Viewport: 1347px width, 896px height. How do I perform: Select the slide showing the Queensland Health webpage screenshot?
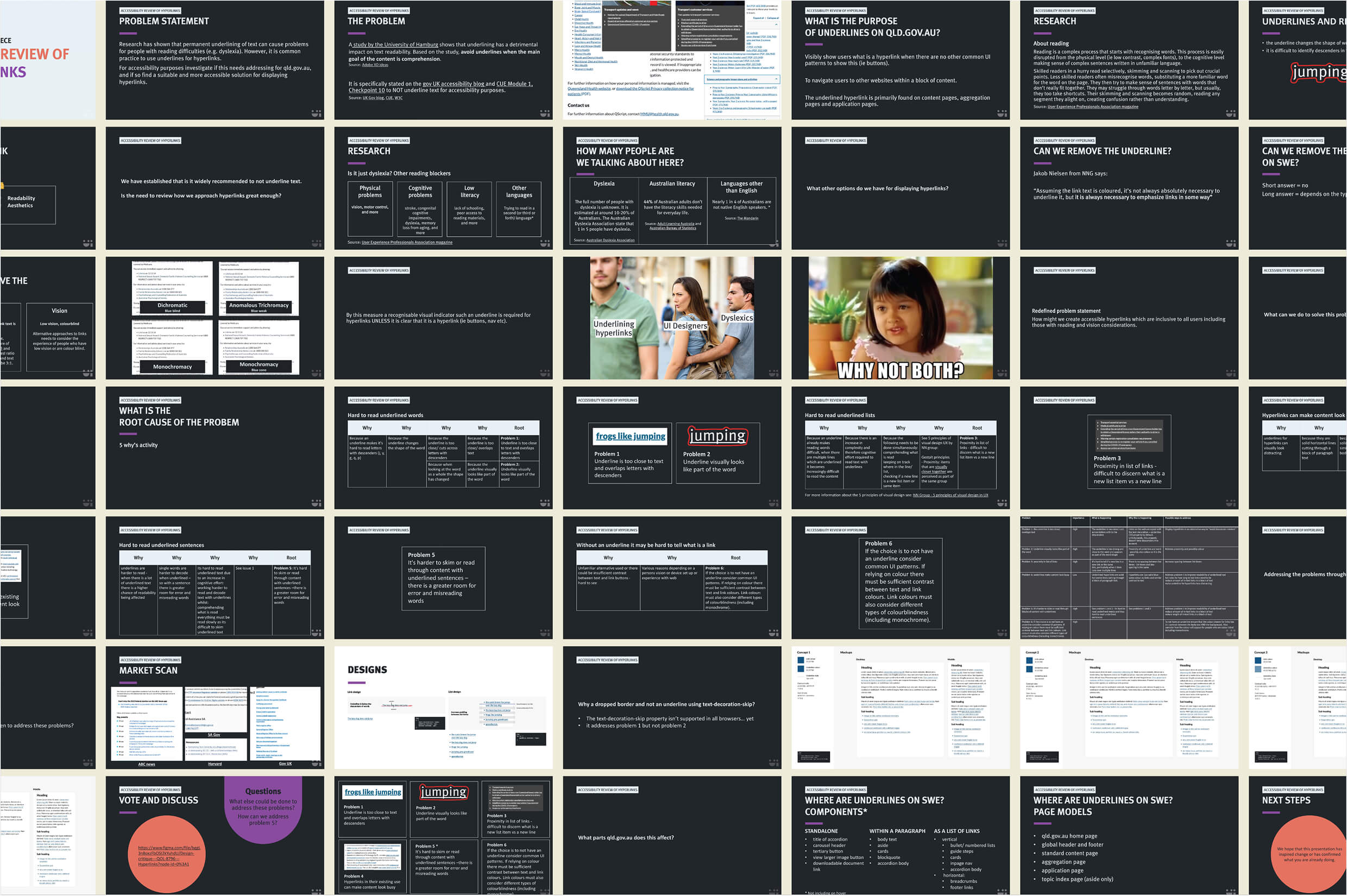tap(672, 60)
